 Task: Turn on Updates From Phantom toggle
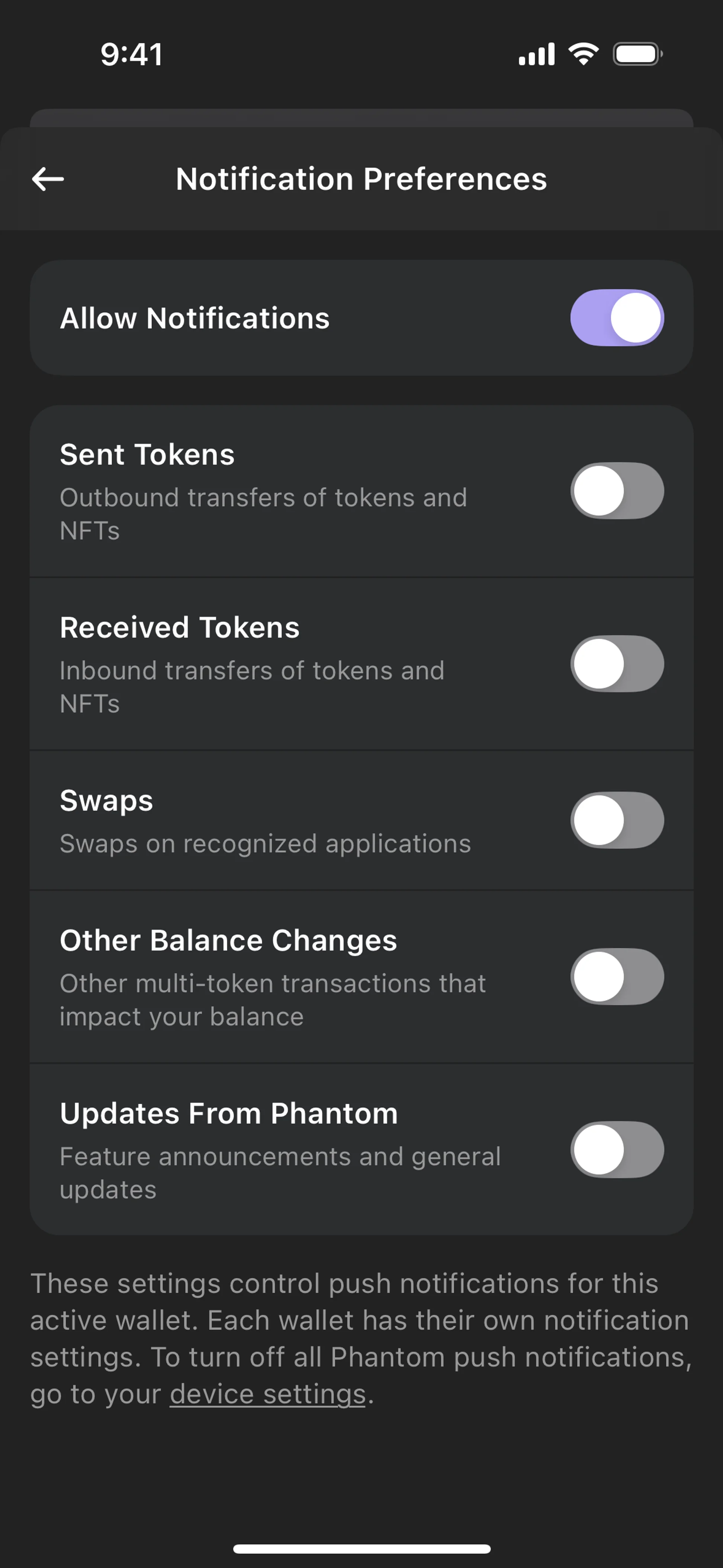pyautogui.click(x=616, y=1149)
